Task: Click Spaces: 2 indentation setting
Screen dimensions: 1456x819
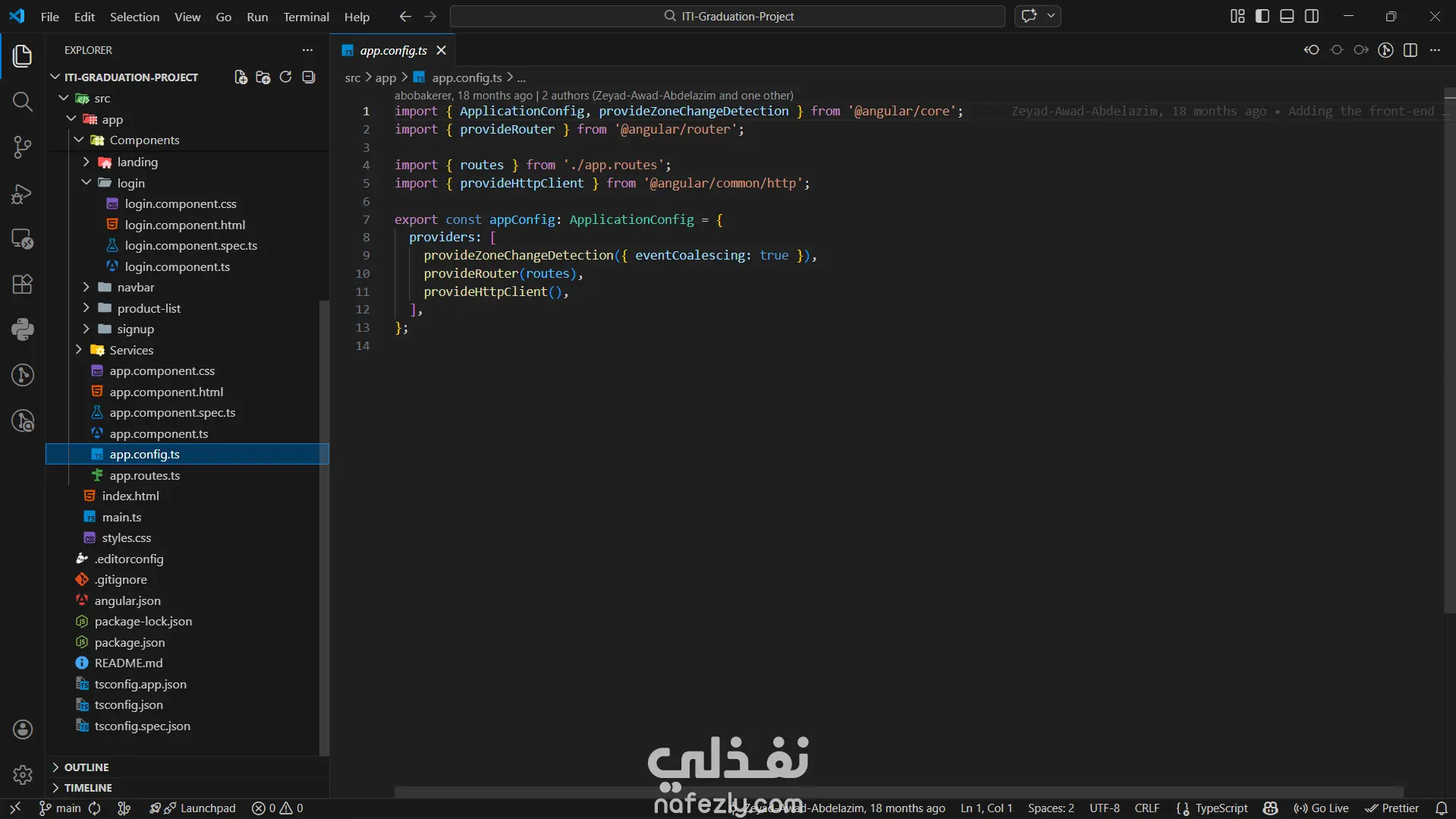Action: pos(1051,808)
